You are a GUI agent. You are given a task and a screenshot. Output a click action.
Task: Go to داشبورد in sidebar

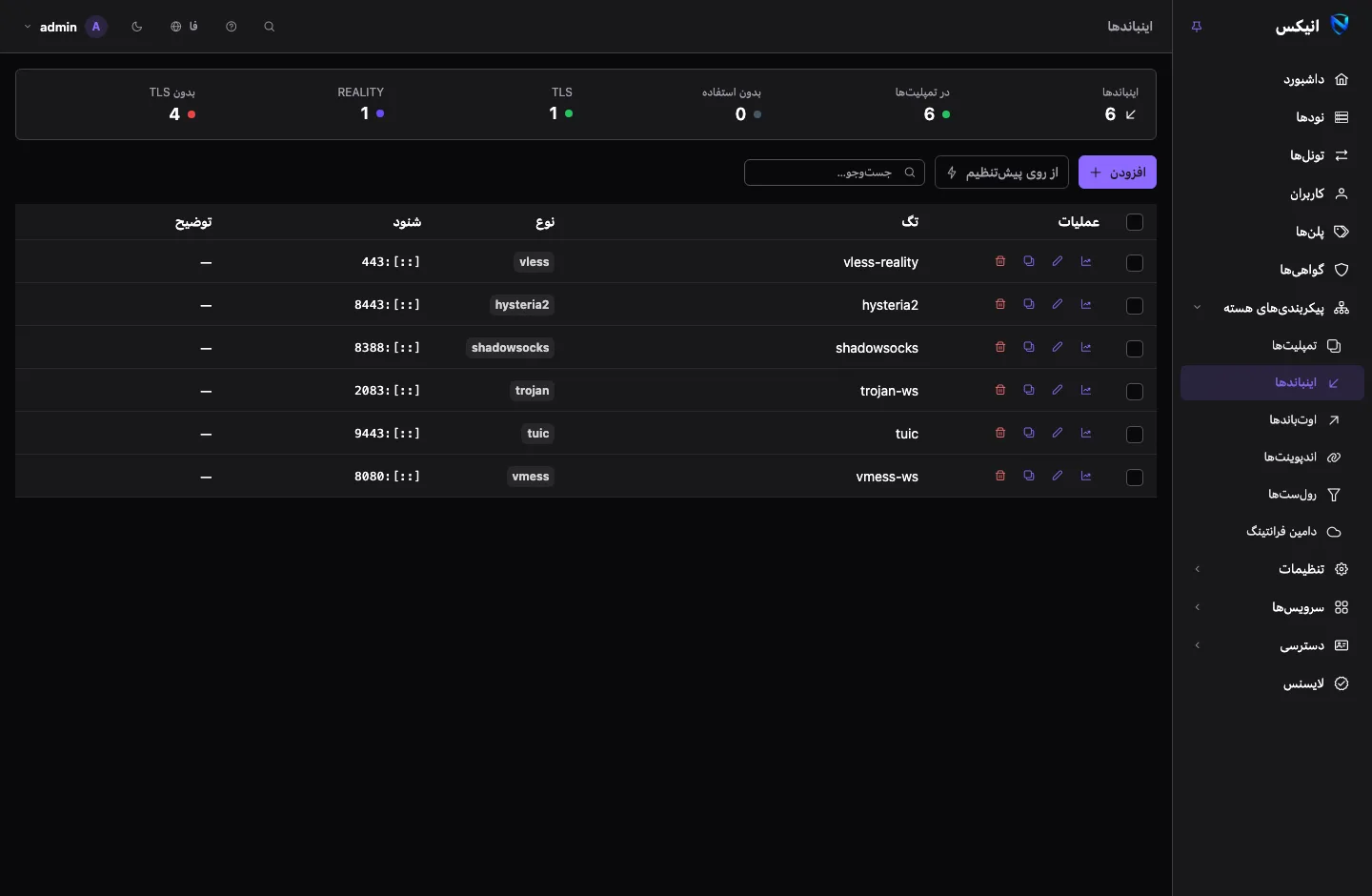coord(1272,79)
